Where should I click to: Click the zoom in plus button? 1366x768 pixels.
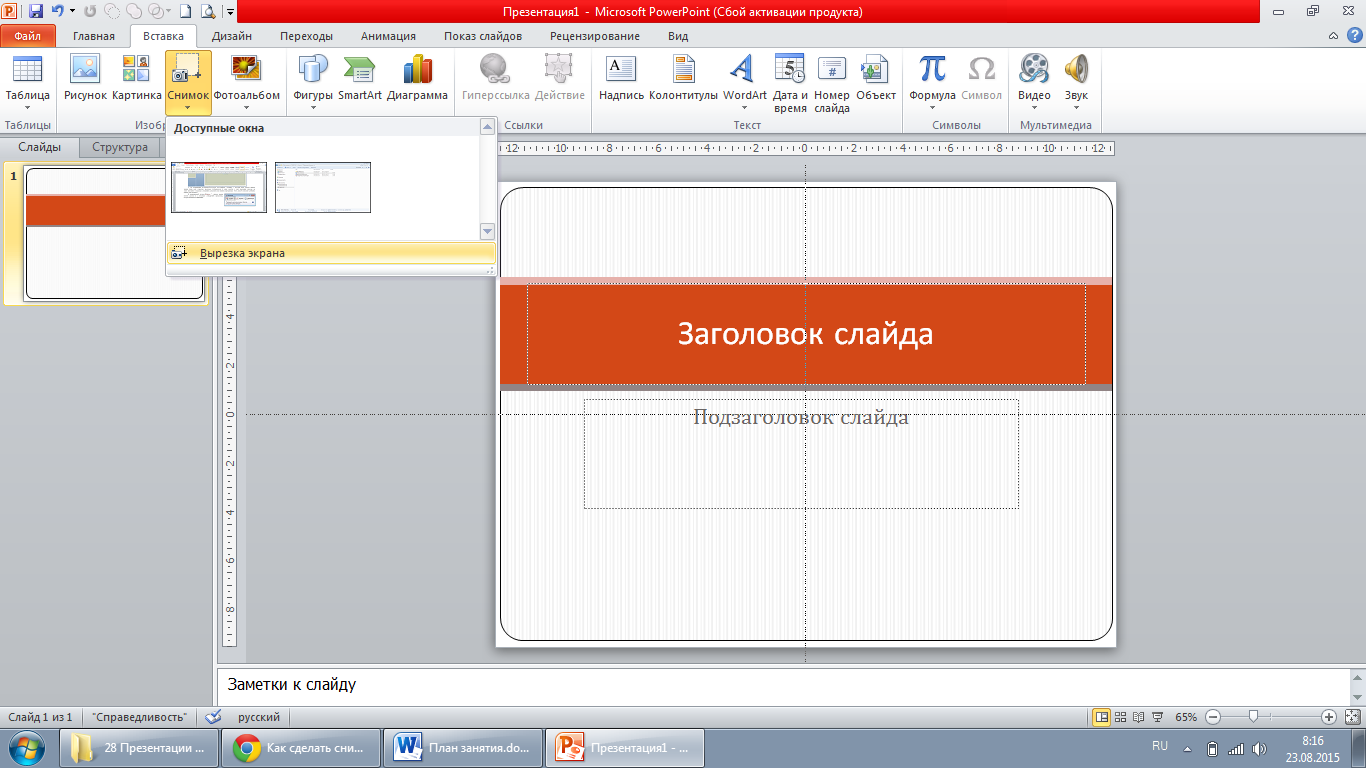1328,717
